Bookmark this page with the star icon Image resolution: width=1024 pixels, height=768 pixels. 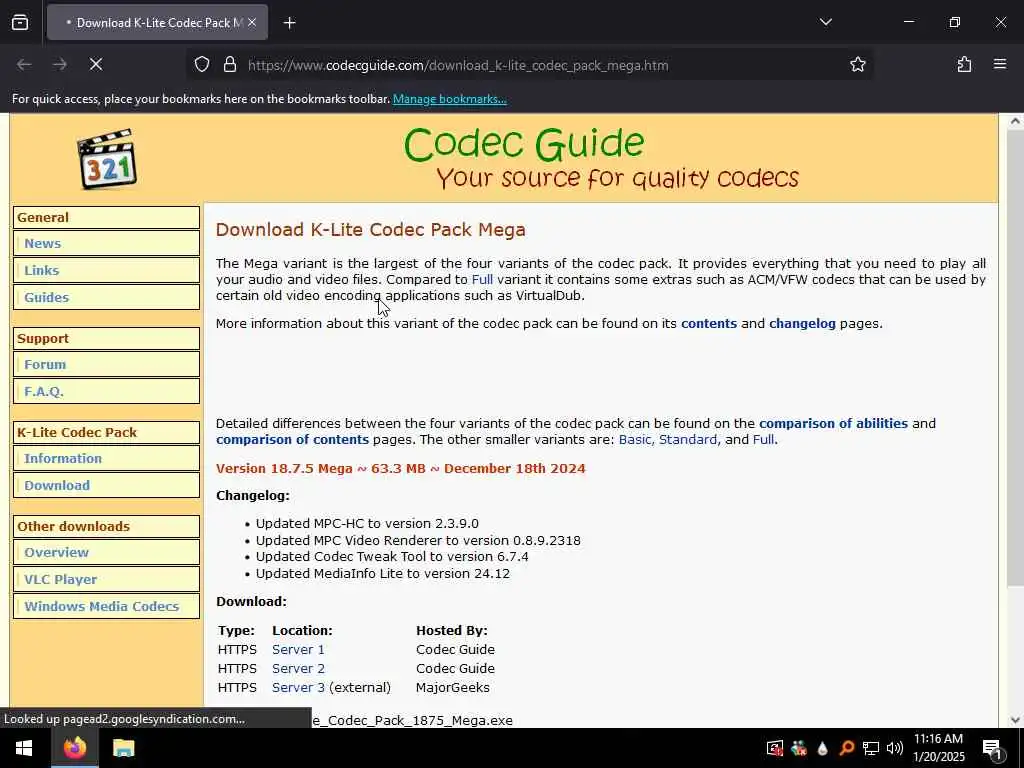pos(857,64)
